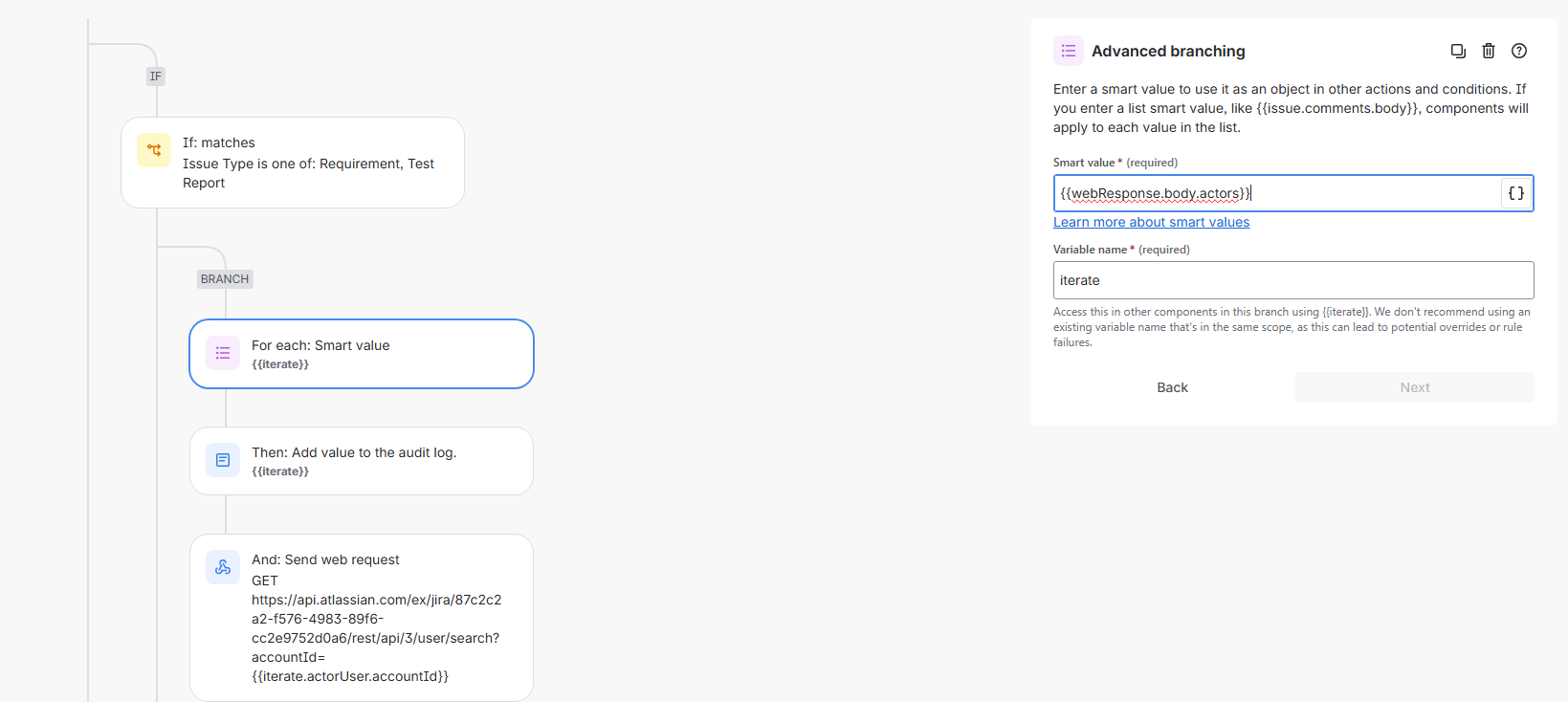This screenshot has height=702, width=1568.
Task: Click the If: matches condition icon
Action: (154, 150)
